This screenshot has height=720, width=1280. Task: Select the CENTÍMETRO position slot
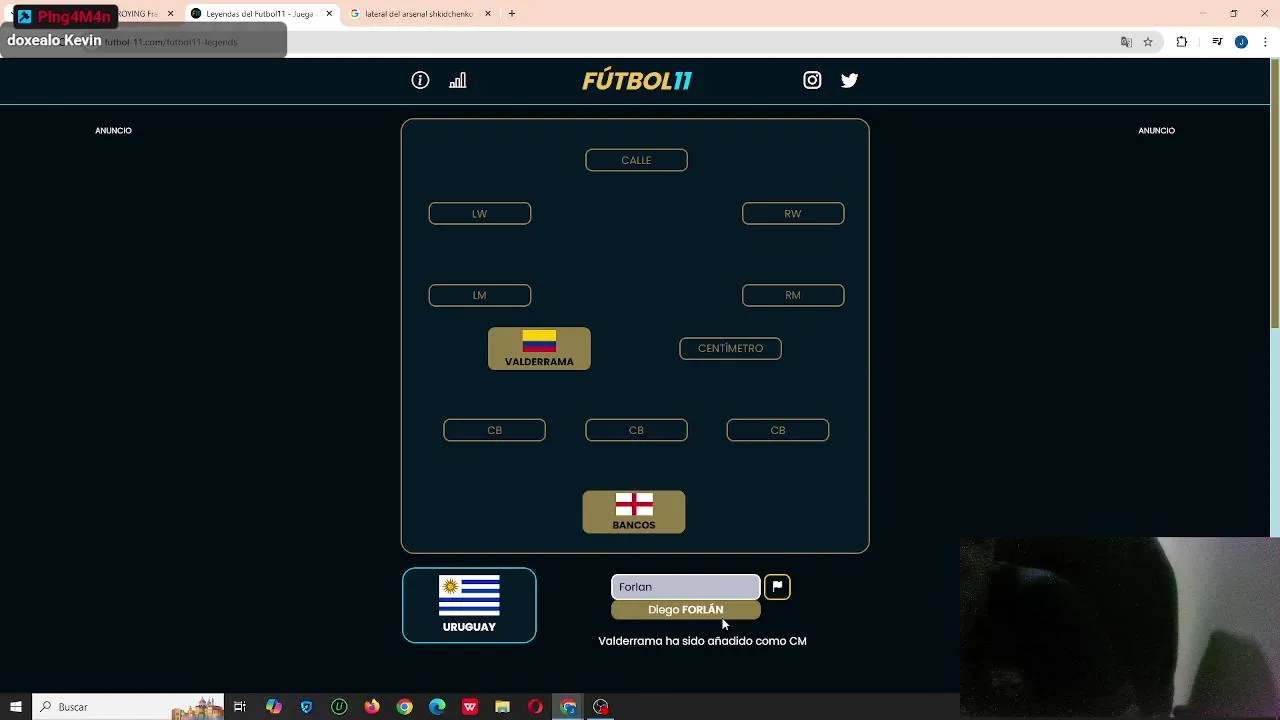[x=730, y=348]
